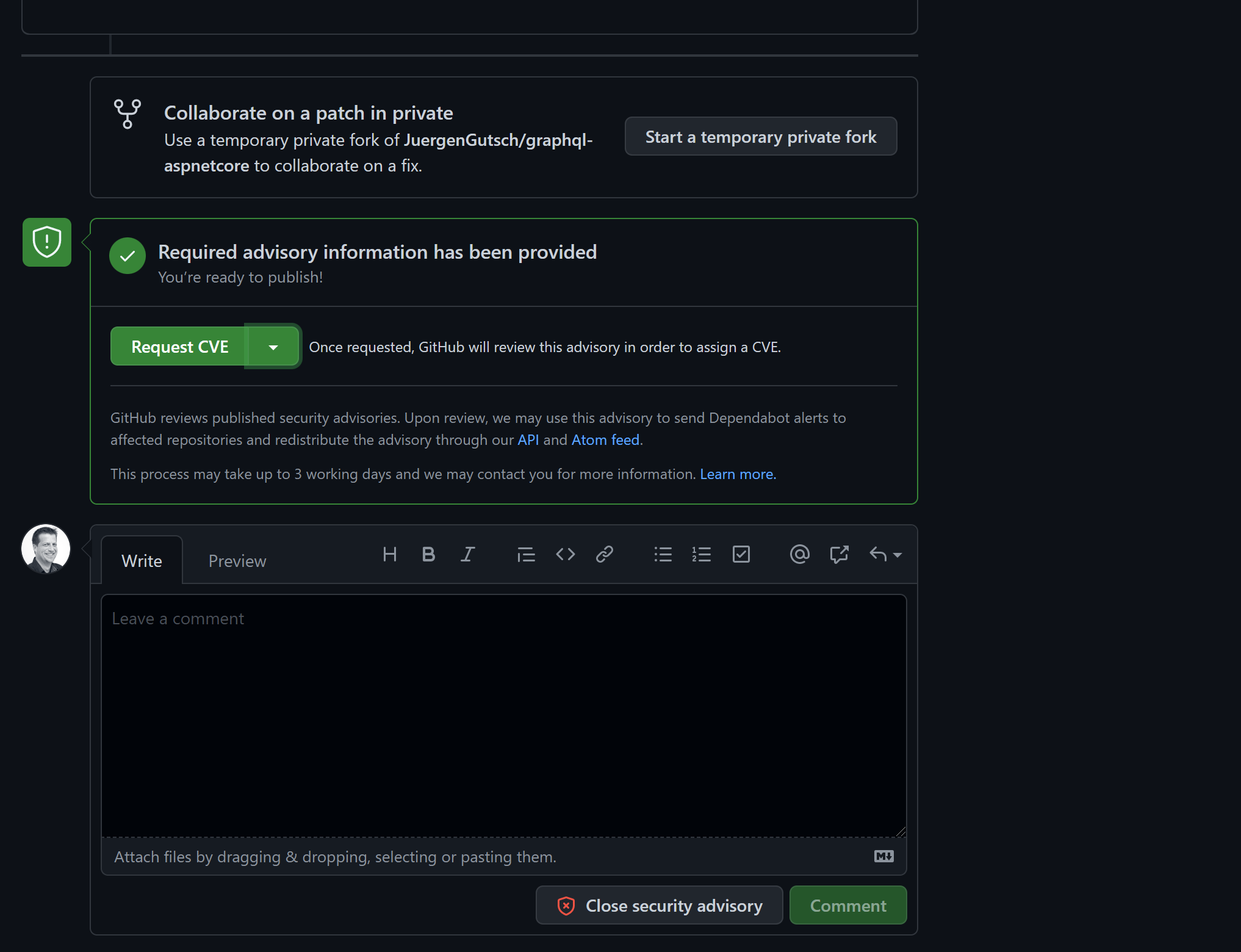The image size is (1241, 952).
Task: Click the 'You're ready to publish!' text
Action: [240, 278]
